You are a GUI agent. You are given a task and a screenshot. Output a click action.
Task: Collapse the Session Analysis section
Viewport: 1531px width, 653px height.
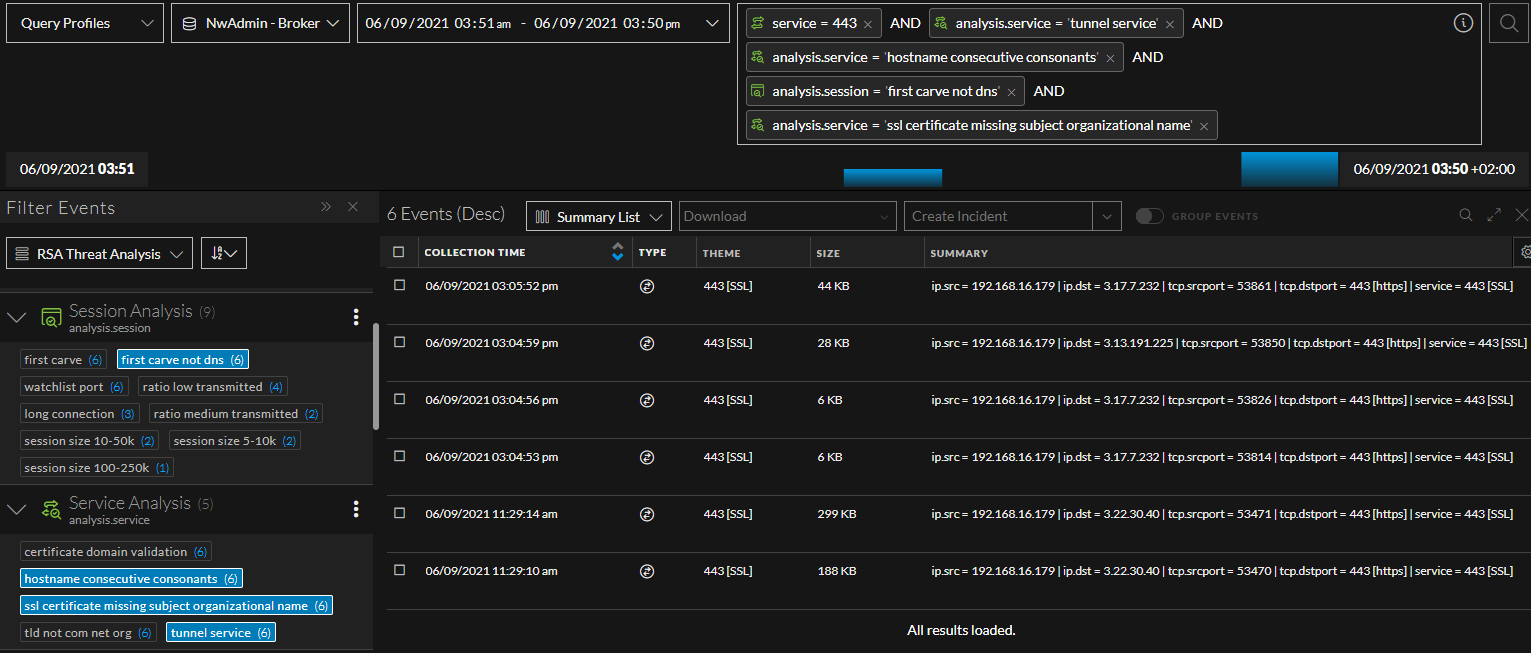click(17, 317)
